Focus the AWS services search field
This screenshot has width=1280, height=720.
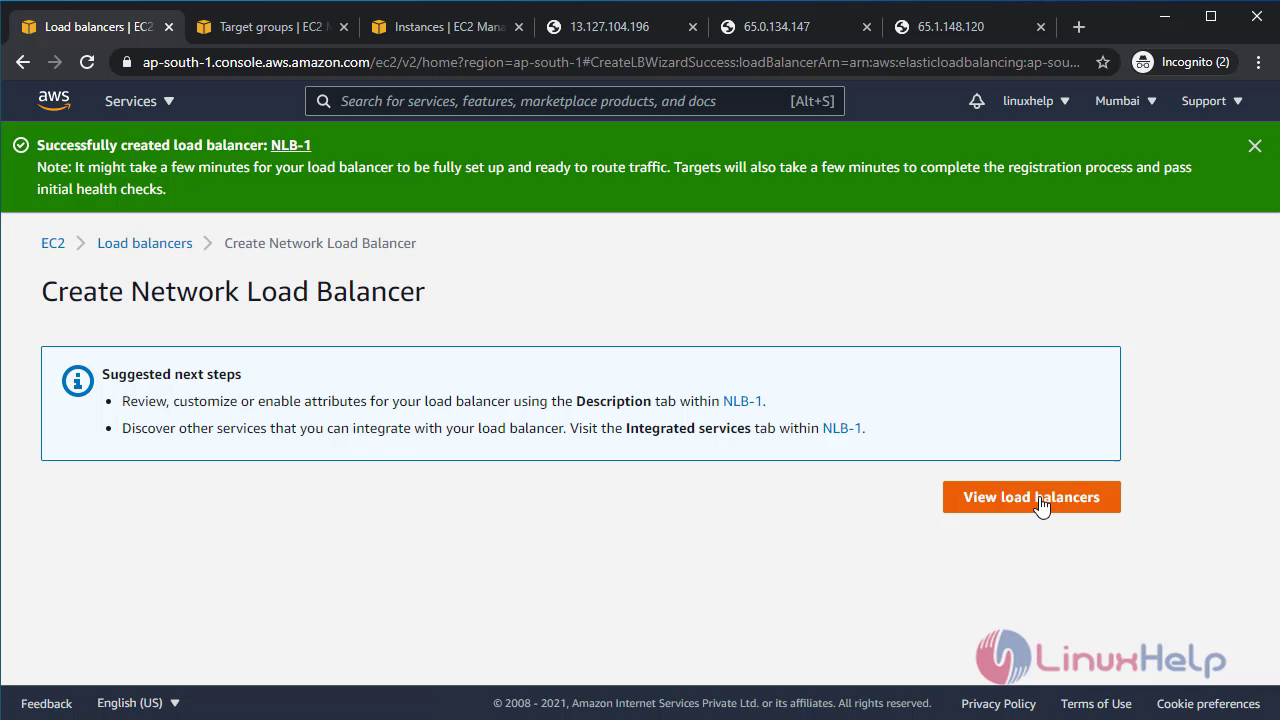(x=575, y=101)
